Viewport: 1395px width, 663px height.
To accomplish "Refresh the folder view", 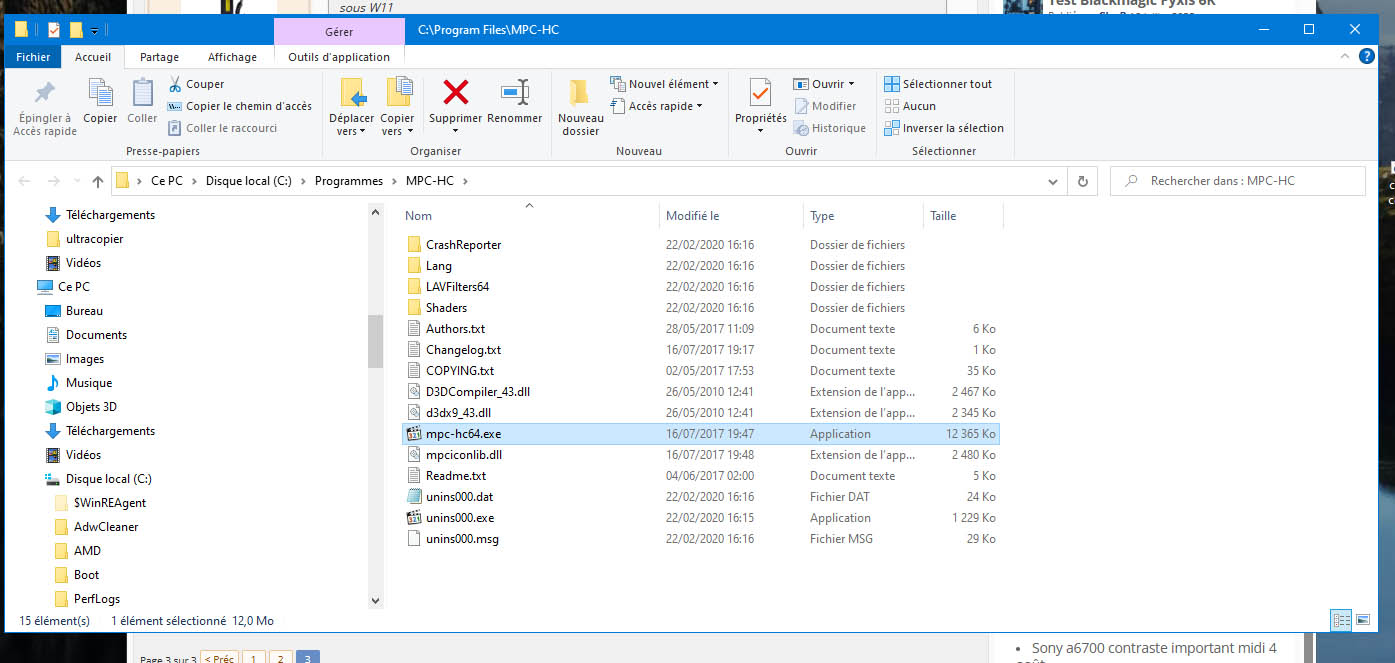I will (x=1082, y=181).
